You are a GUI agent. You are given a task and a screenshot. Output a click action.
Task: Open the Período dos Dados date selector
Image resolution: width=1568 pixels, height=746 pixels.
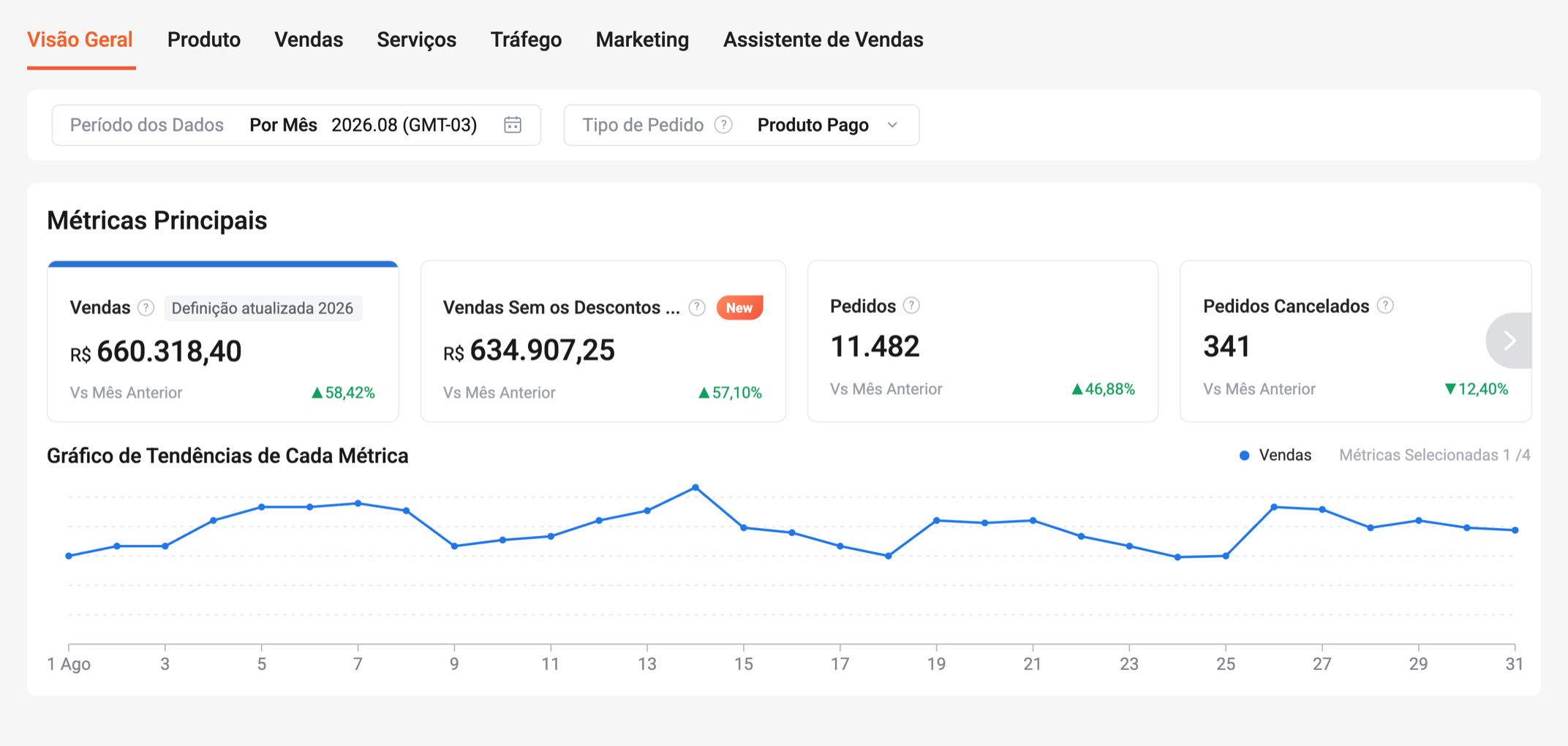pos(296,125)
